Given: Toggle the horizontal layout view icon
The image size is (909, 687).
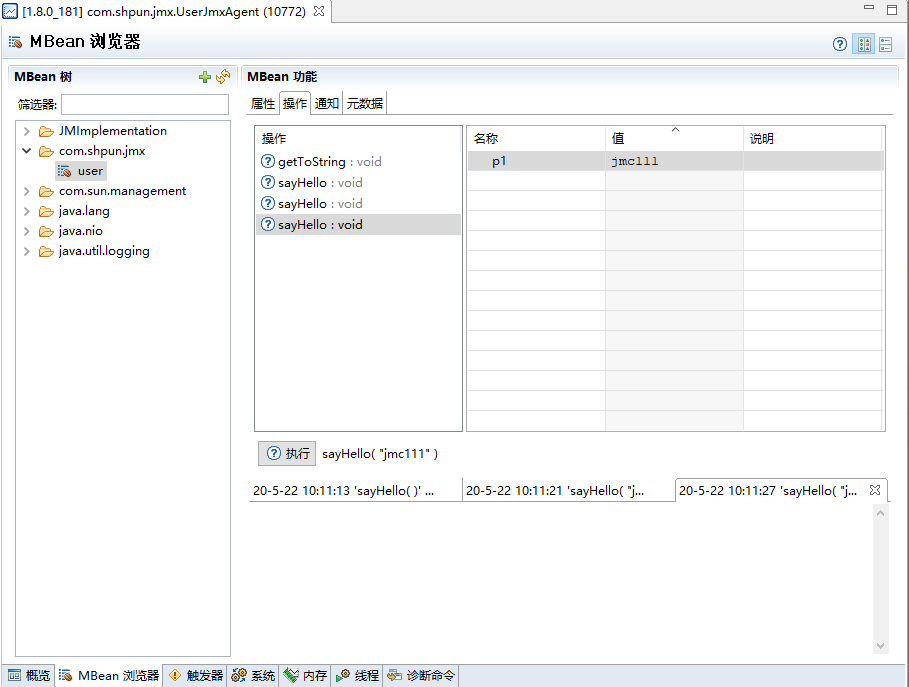Looking at the screenshot, I should tap(885, 44).
